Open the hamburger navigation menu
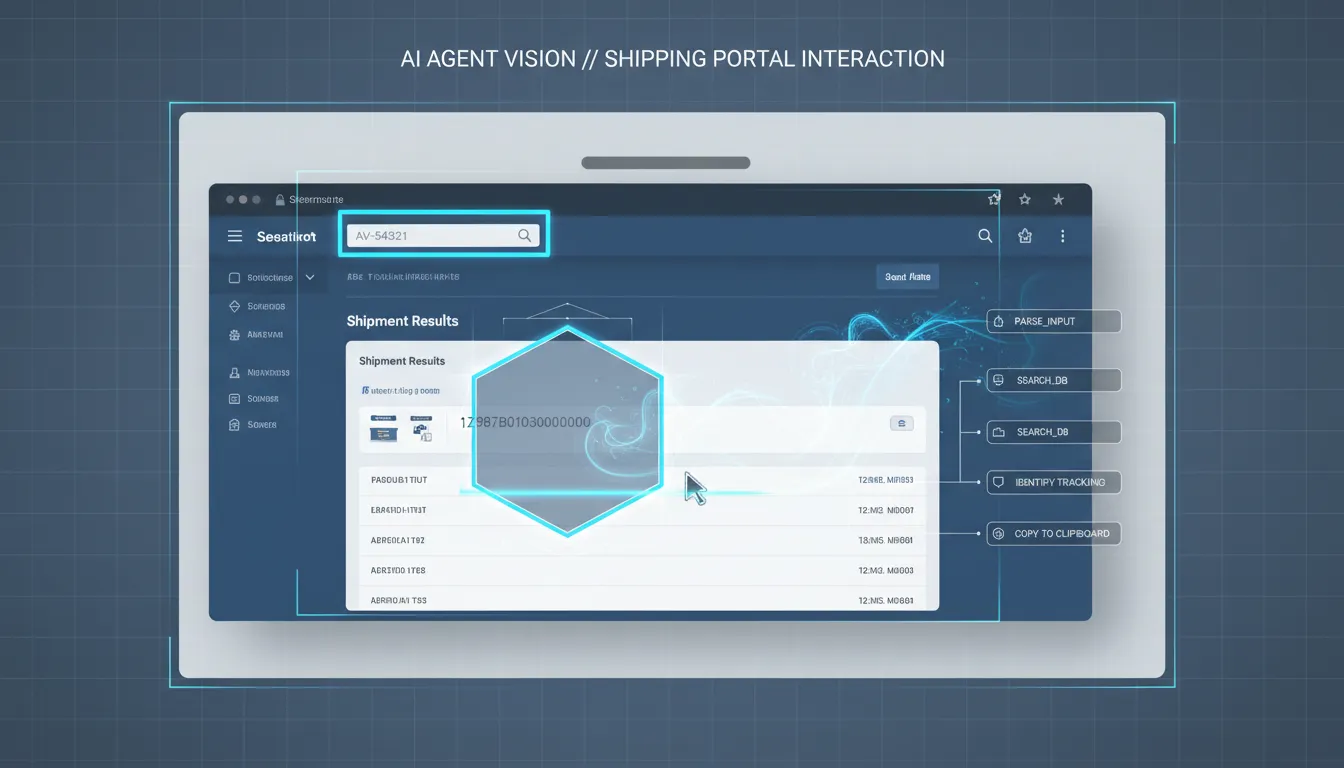Image resolution: width=1344 pixels, height=768 pixels. [235, 236]
